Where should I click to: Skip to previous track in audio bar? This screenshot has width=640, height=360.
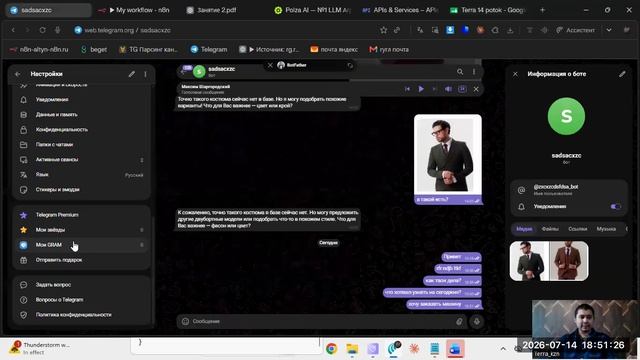pyautogui.click(x=407, y=89)
